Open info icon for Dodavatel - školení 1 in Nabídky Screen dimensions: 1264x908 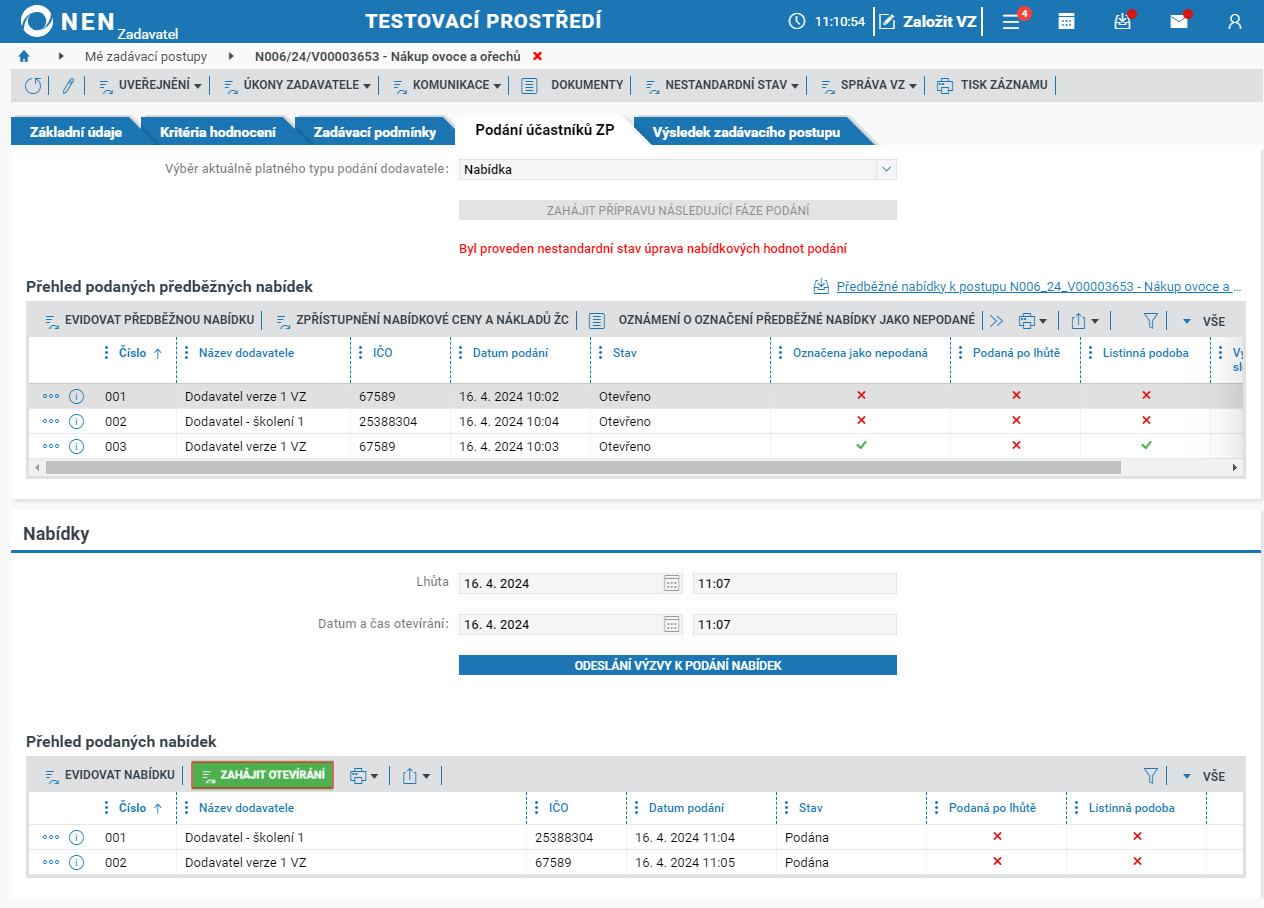pyautogui.click(x=77, y=838)
